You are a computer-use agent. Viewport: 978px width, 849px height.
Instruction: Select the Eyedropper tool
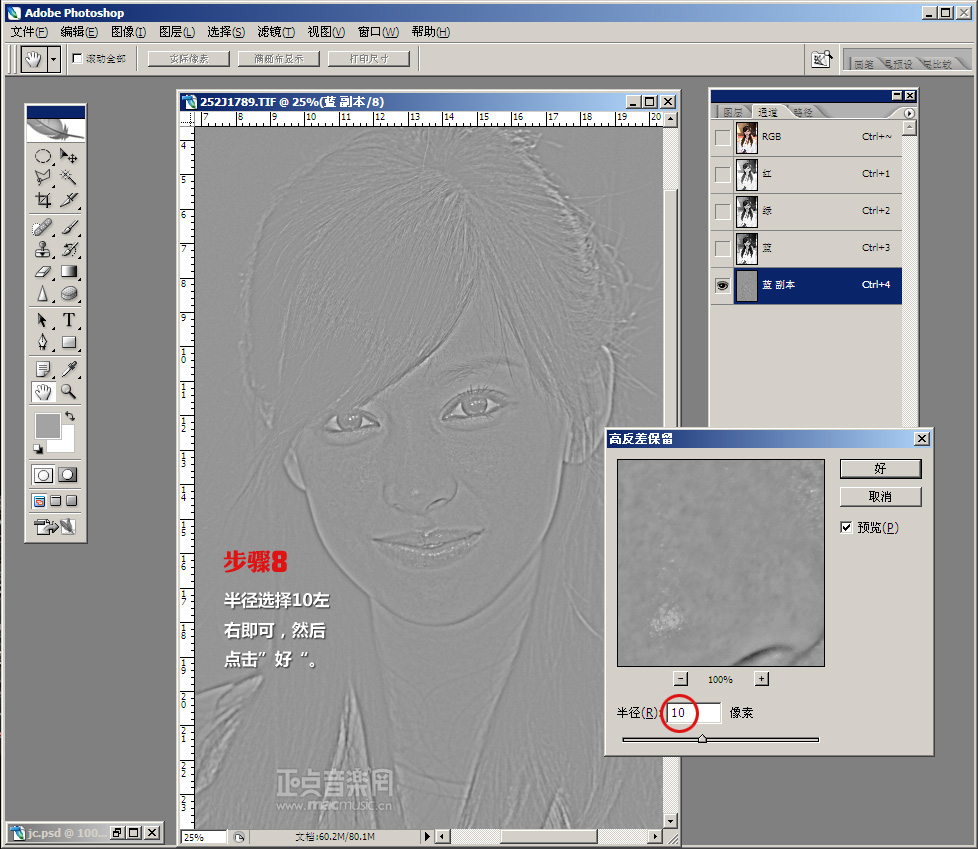[69, 369]
